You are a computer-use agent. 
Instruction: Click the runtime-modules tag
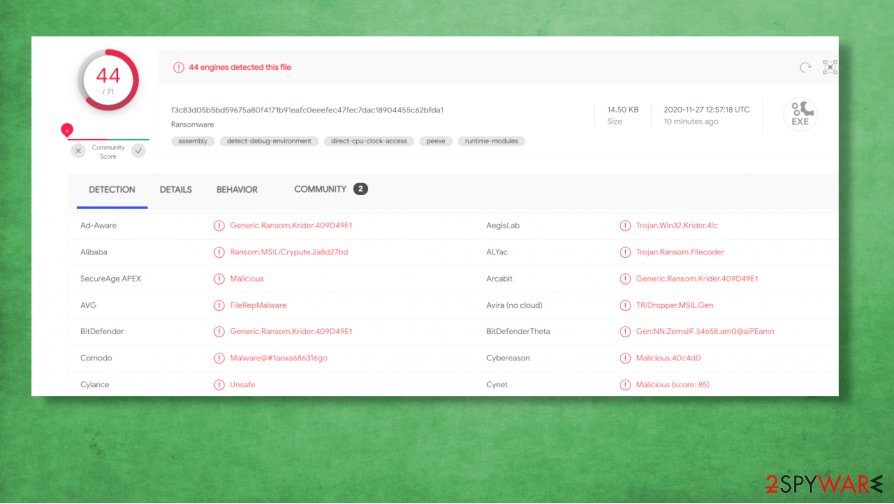coord(491,141)
